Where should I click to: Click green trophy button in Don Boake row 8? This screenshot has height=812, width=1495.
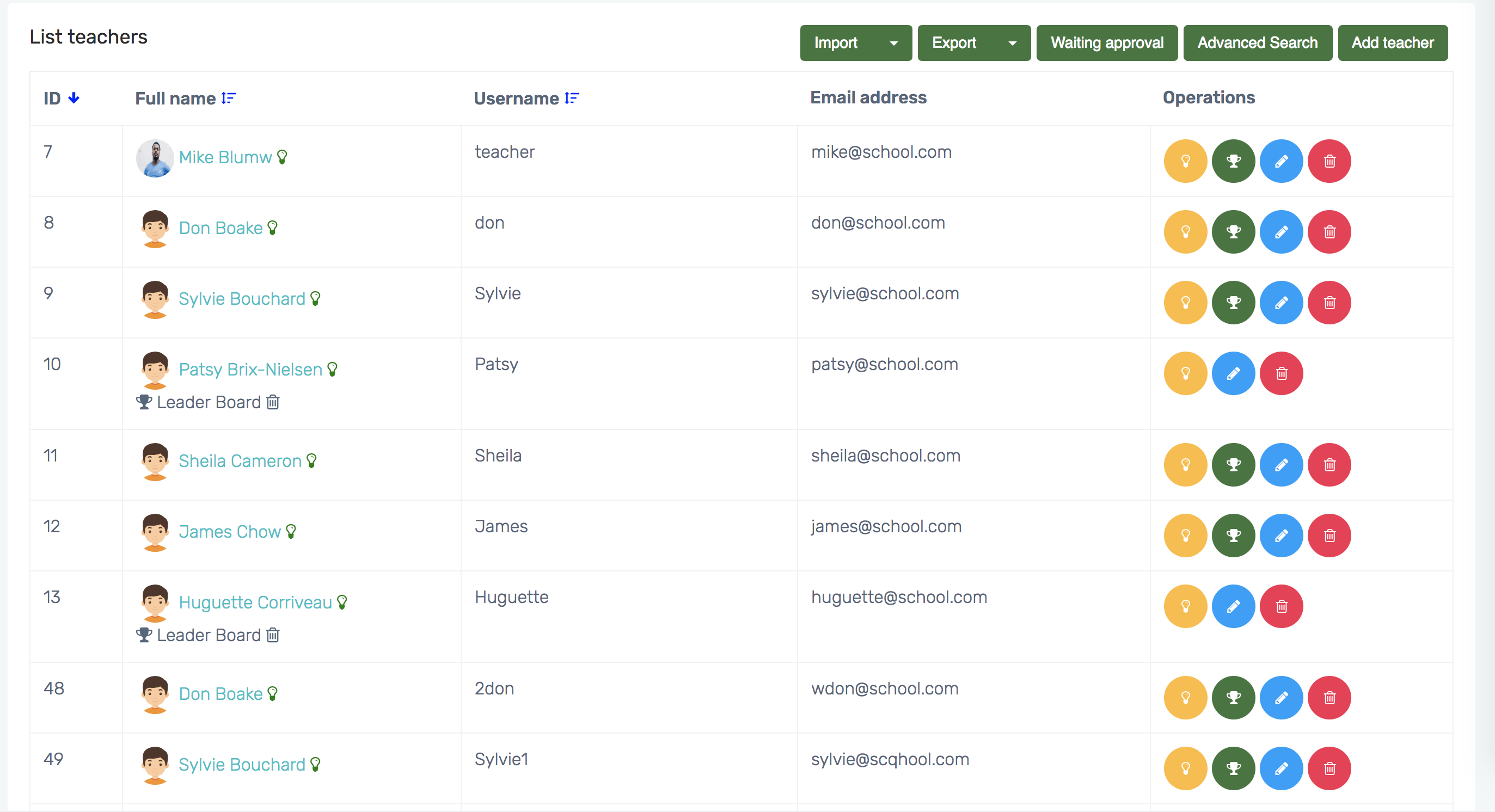tap(1233, 232)
